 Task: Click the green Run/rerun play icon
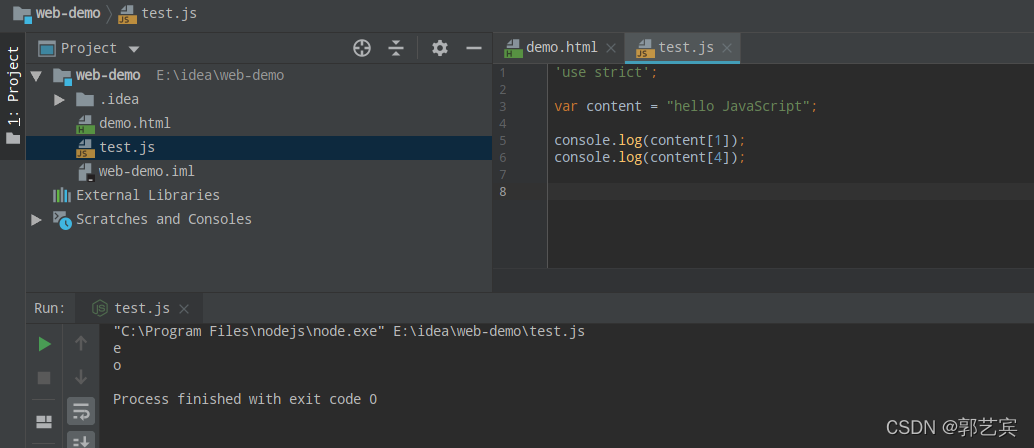click(x=44, y=344)
